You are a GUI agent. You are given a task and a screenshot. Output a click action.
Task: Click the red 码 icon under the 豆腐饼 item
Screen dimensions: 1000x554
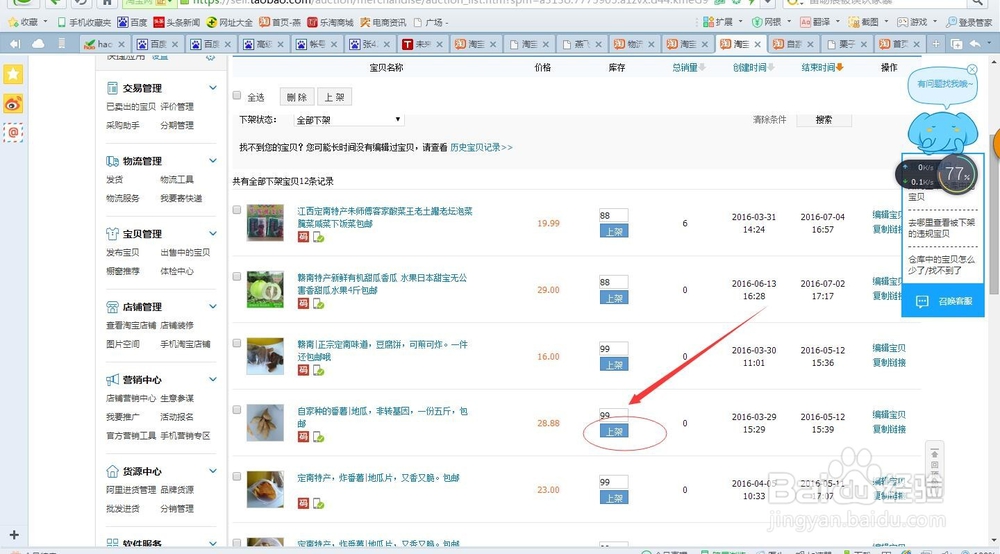point(303,370)
